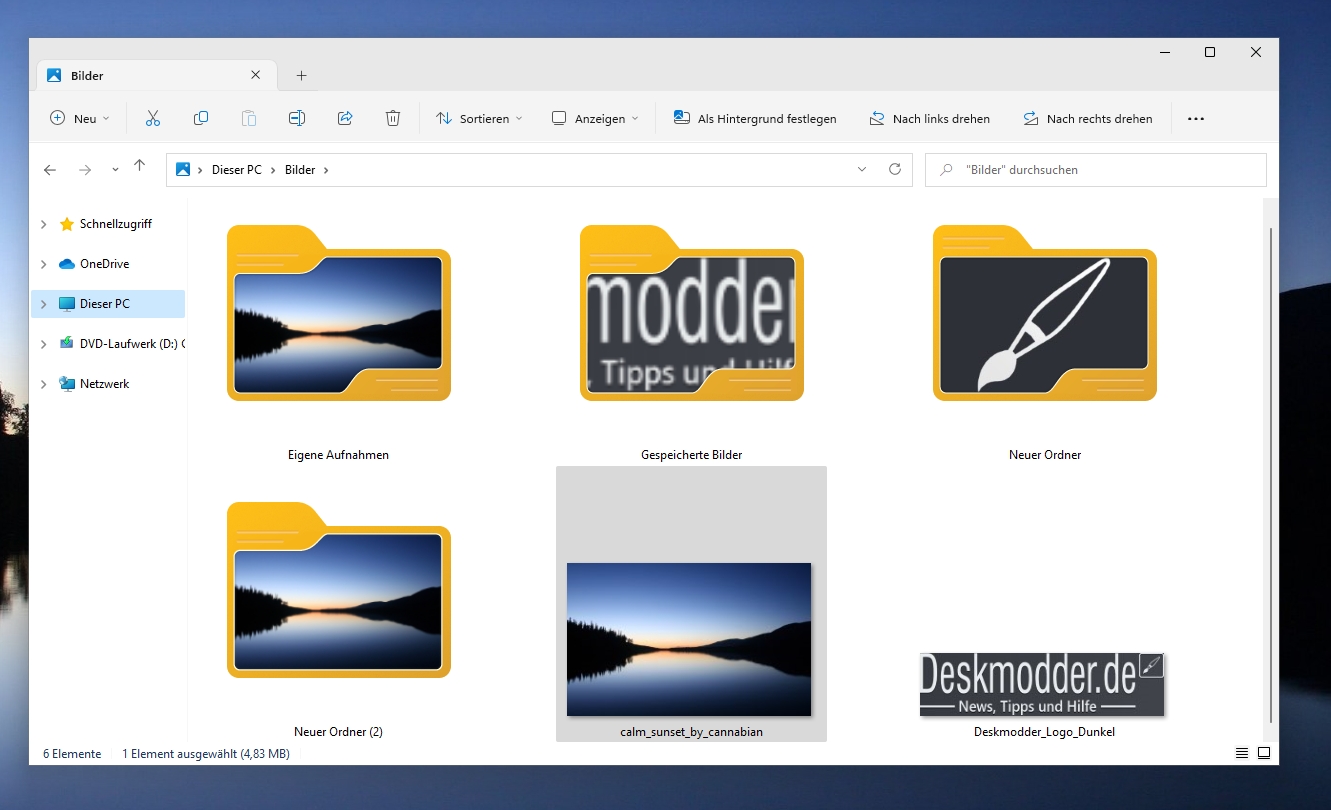Add a new tab with plus button
The width and height of the screenshot is (1331, 810).
pyautogui.click(x=301, y=75)
